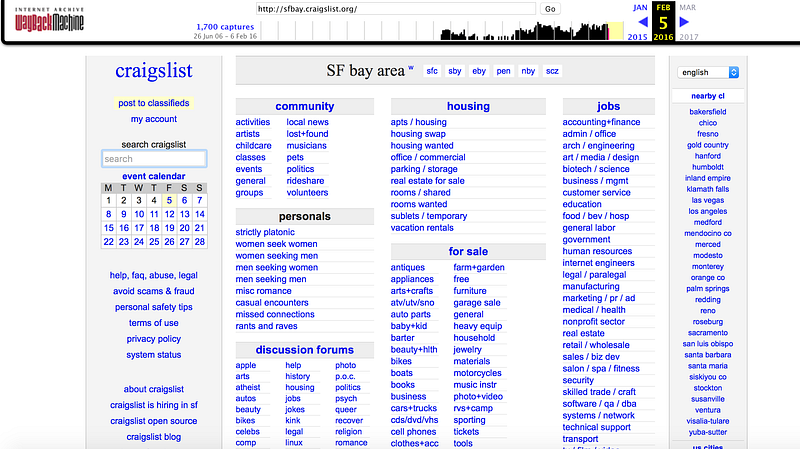800x449 pixels.
Task: Open the english language dropdown
Action: pos(708,72)
